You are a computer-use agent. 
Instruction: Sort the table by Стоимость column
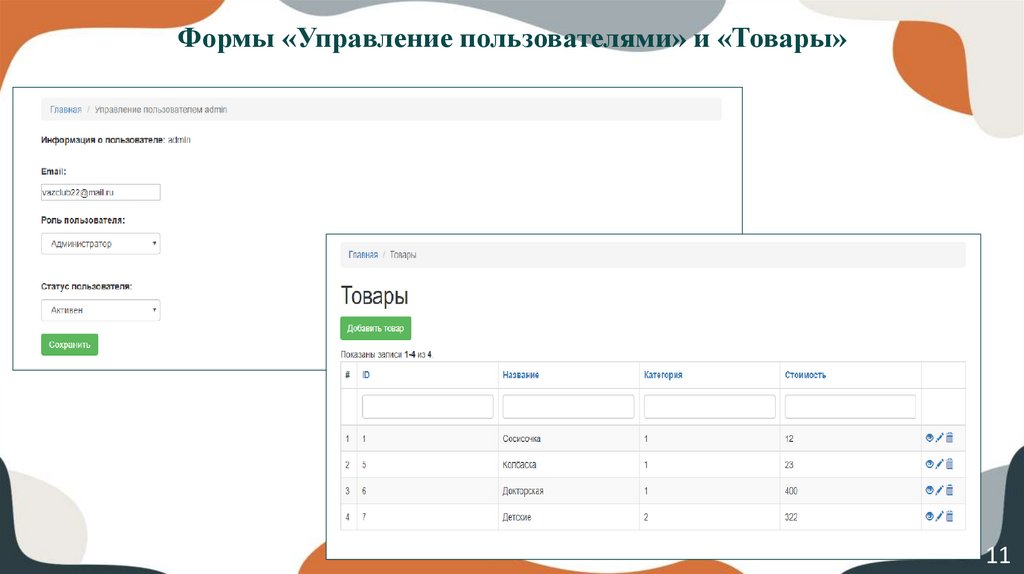(x=805, y=375)
